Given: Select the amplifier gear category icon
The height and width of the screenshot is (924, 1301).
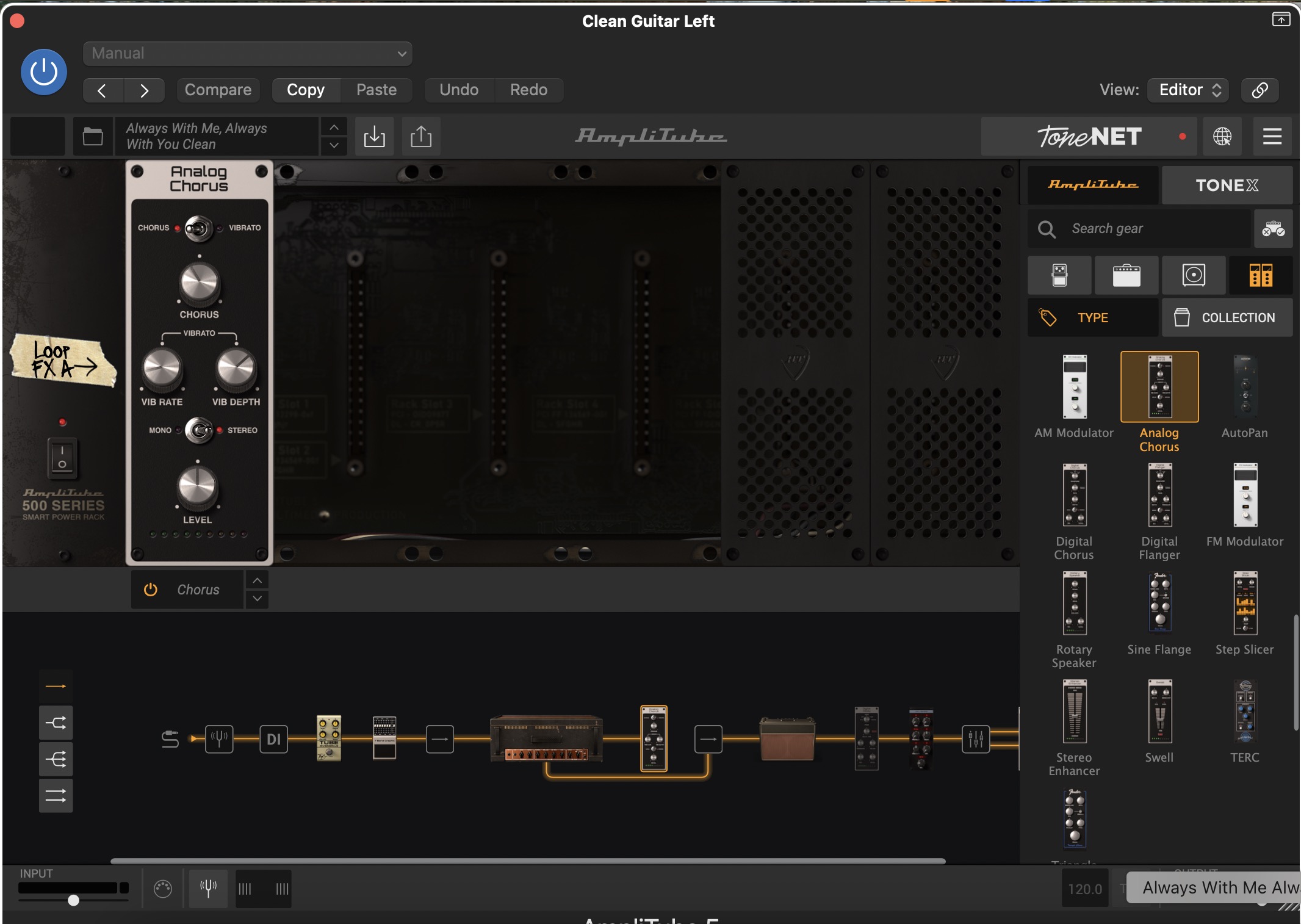Looking at the screenshot, I should pyautogui.click(x=1126, y=275).
